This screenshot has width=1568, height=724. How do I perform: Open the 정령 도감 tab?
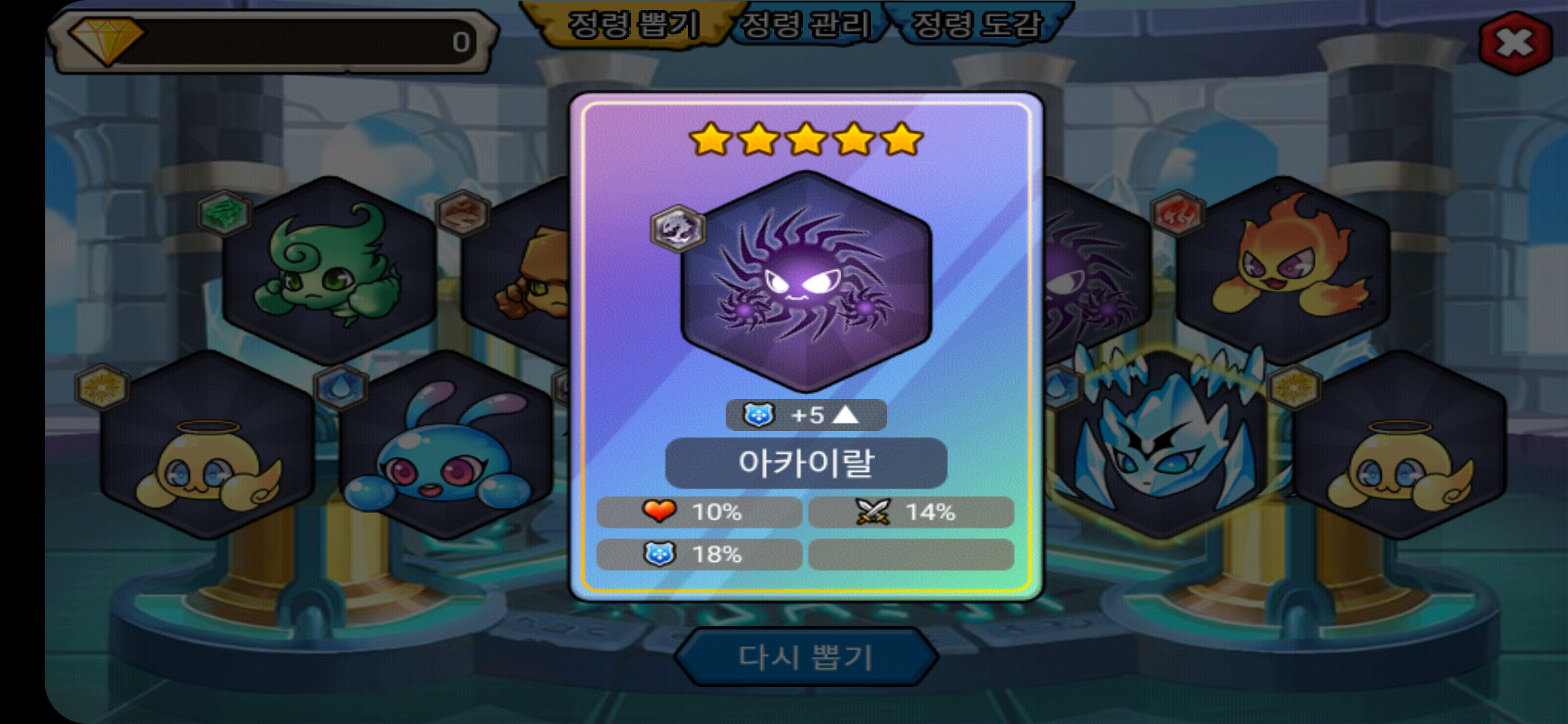point(977,25)
